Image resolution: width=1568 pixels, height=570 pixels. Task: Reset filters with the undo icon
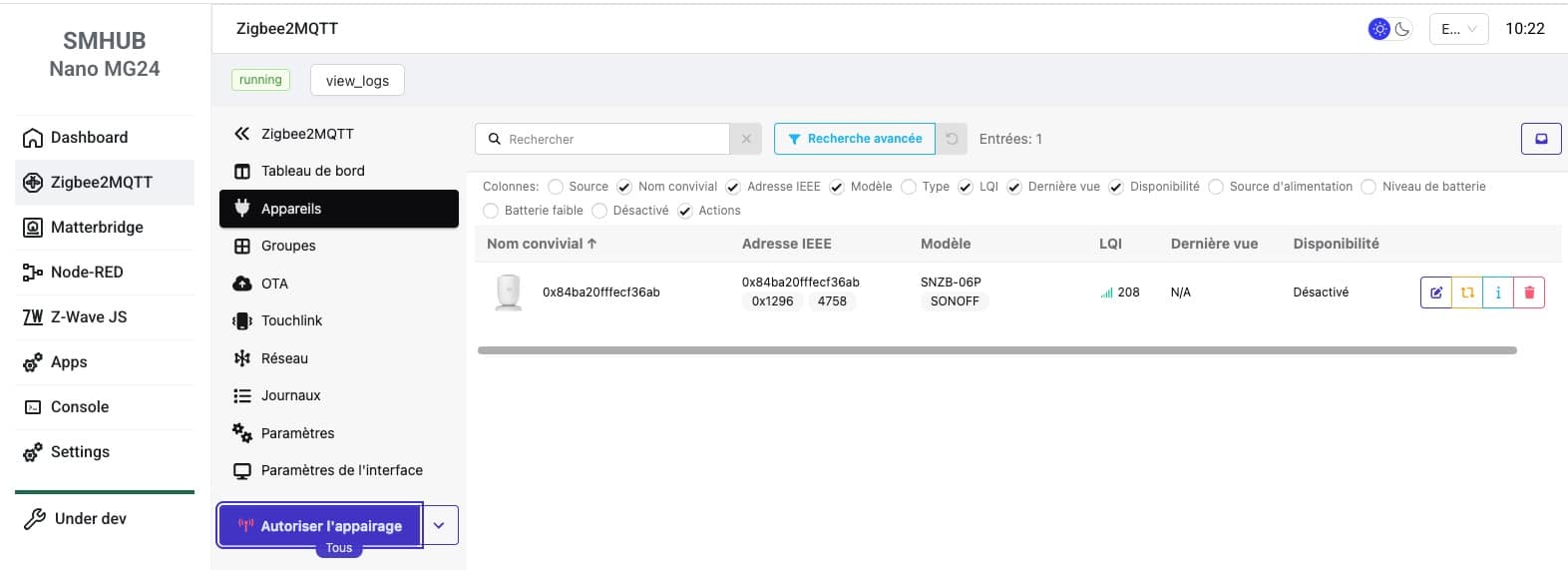coord(952,139)
